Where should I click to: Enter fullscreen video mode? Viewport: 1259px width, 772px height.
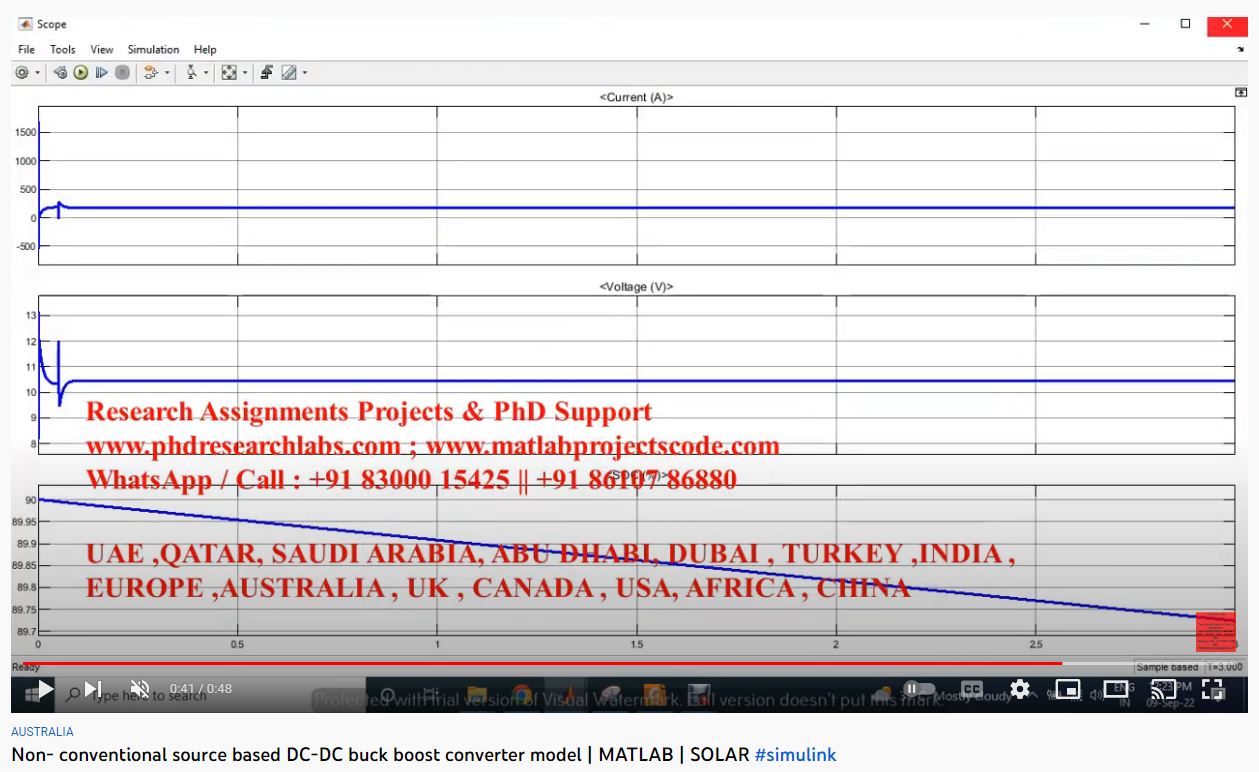1212,689
